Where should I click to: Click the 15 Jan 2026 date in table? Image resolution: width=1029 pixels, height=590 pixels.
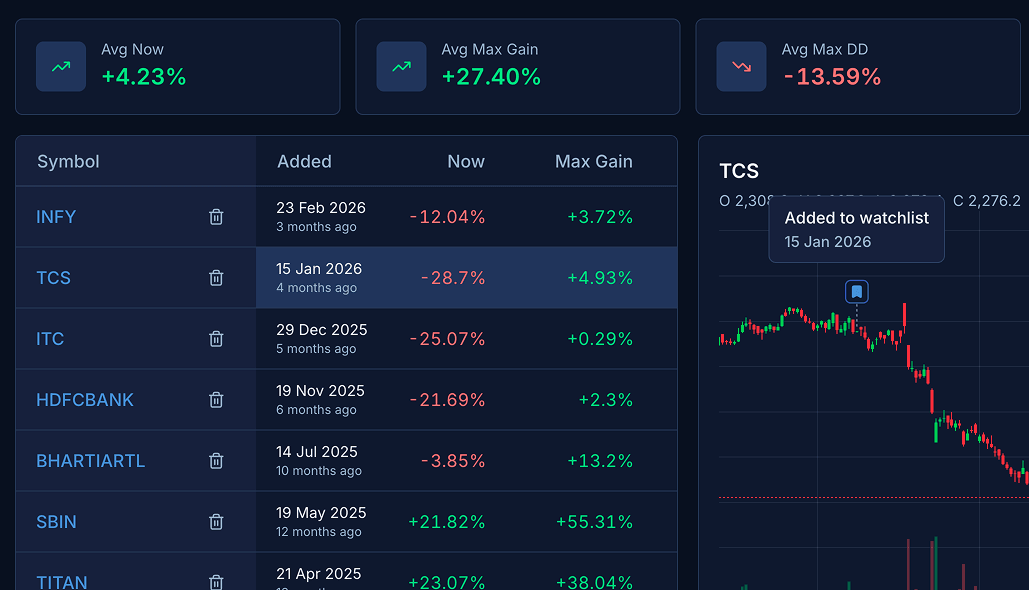click(x=319, y=269)
